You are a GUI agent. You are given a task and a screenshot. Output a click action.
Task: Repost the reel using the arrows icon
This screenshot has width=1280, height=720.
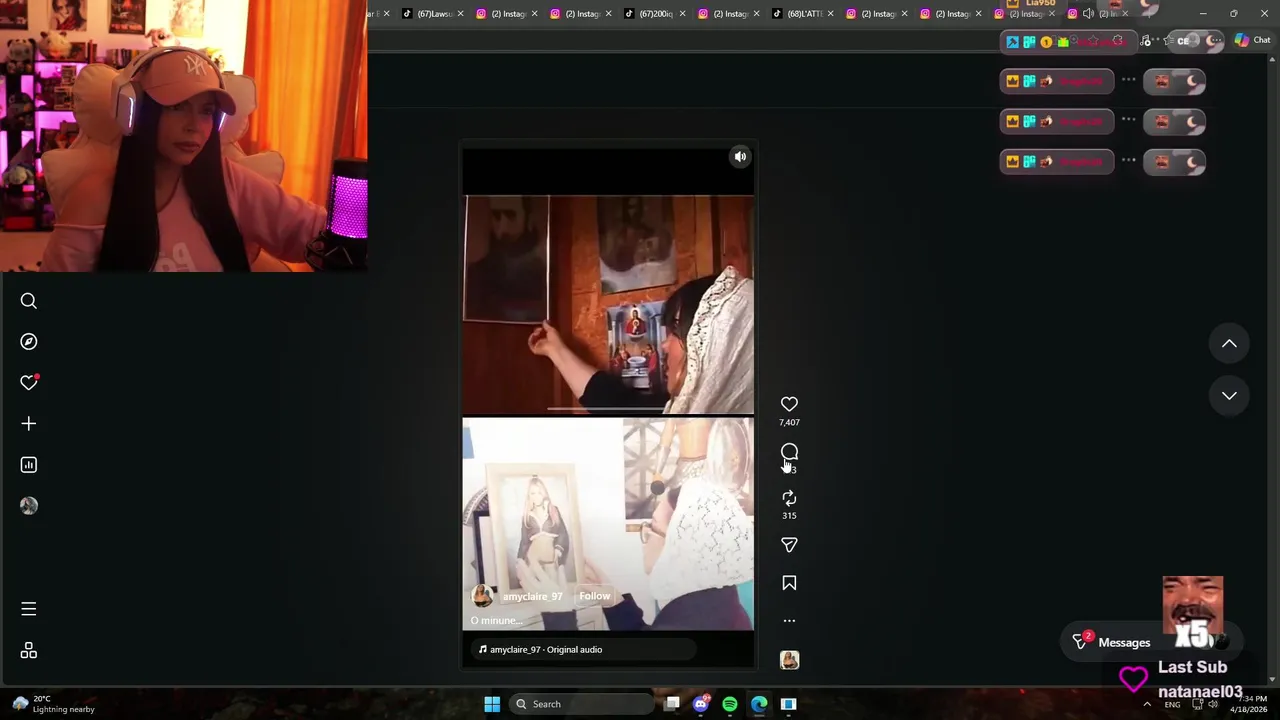pyautogui.click(x=789, y=498)
